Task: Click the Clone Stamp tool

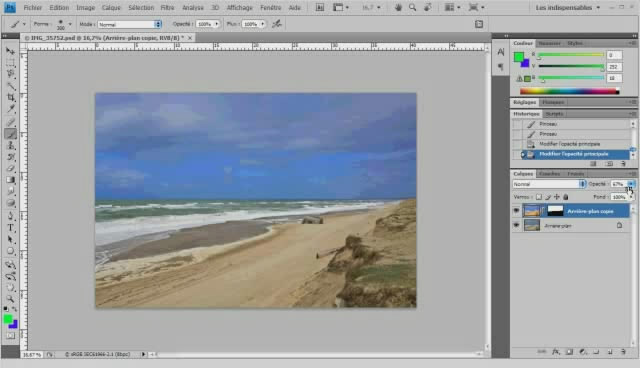Action: coord(11,145)
